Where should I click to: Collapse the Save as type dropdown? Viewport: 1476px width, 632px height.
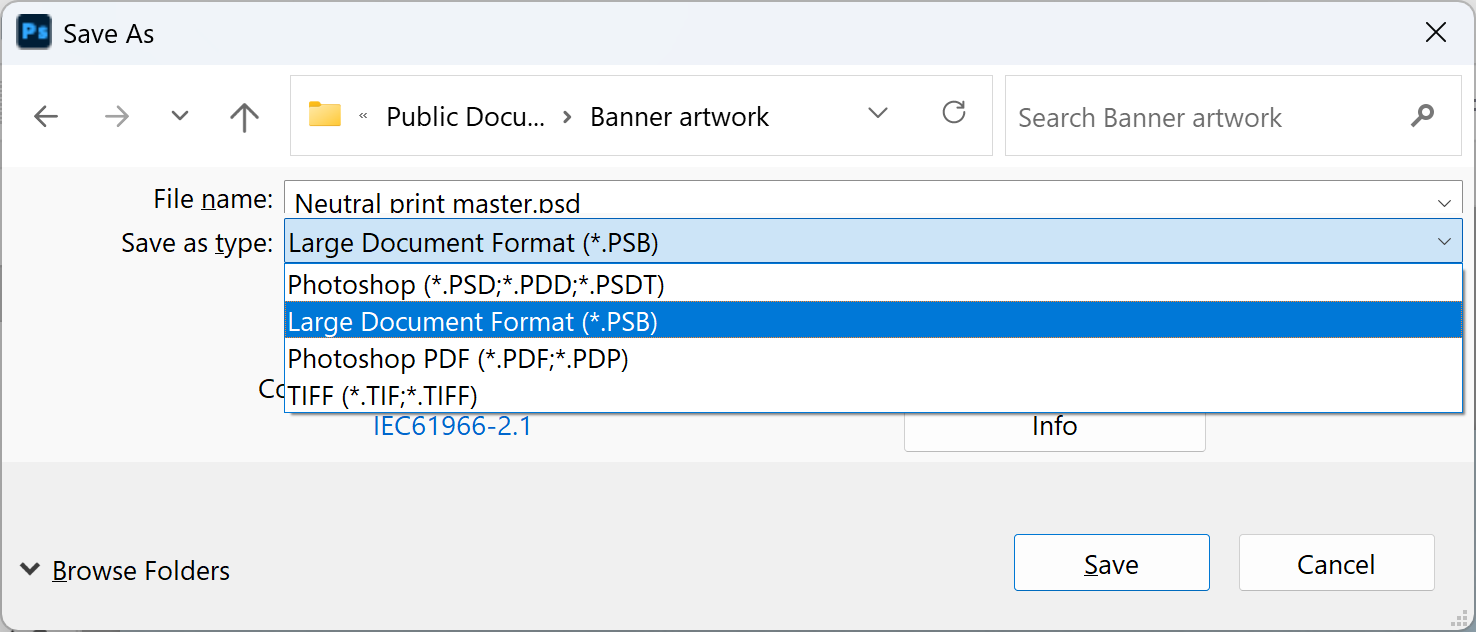coord(1445,242)
